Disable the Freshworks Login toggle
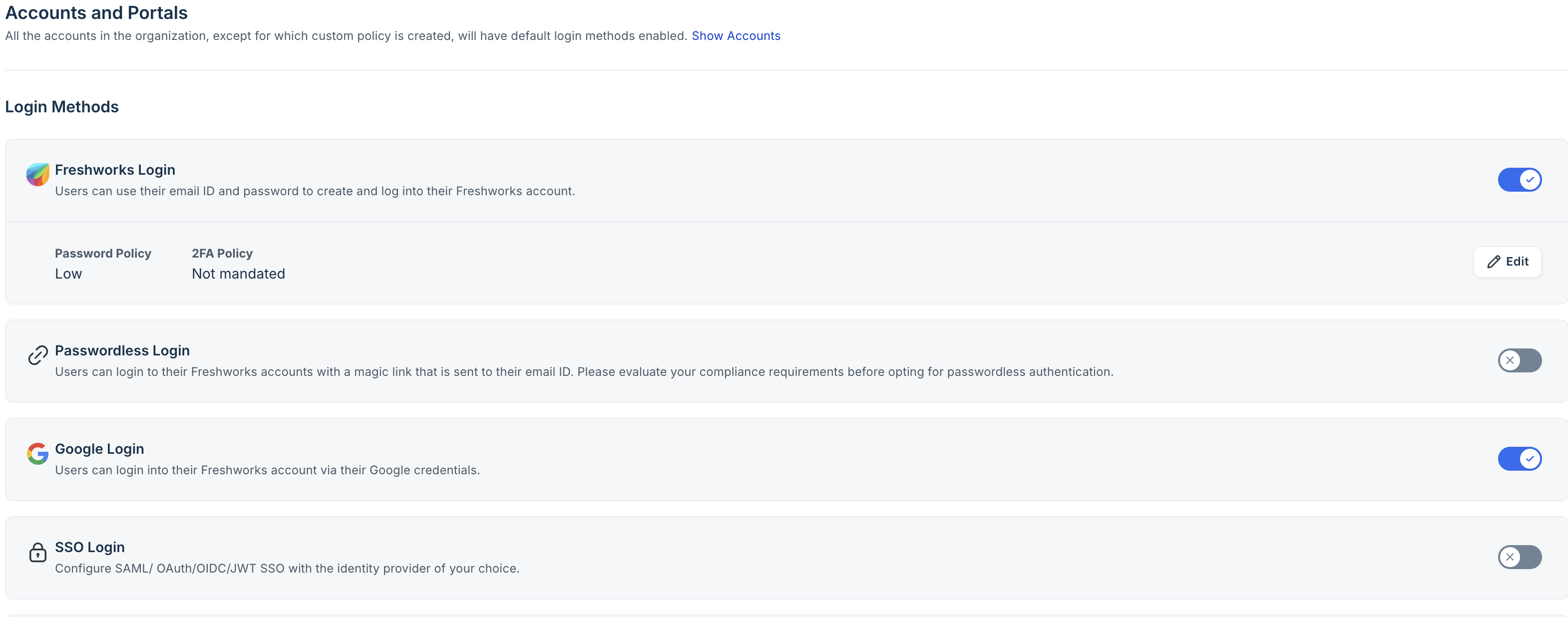 [1519, 180]
